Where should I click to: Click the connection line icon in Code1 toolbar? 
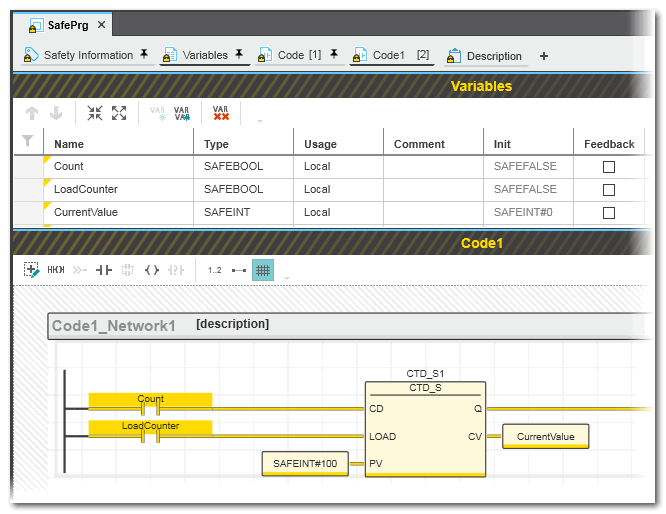(x=239, y=270)
